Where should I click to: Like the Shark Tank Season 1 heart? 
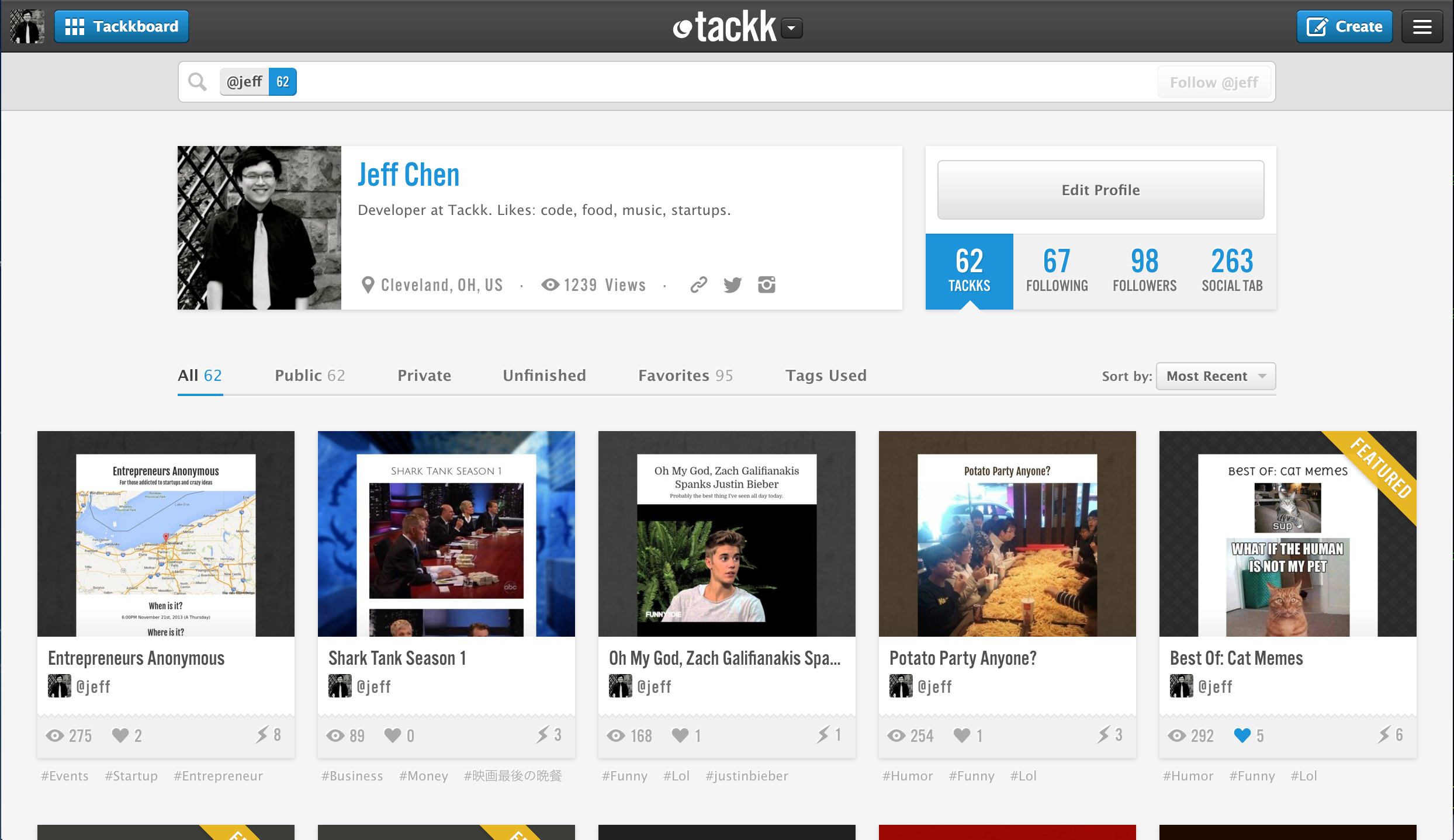click(x=393, y=735)
